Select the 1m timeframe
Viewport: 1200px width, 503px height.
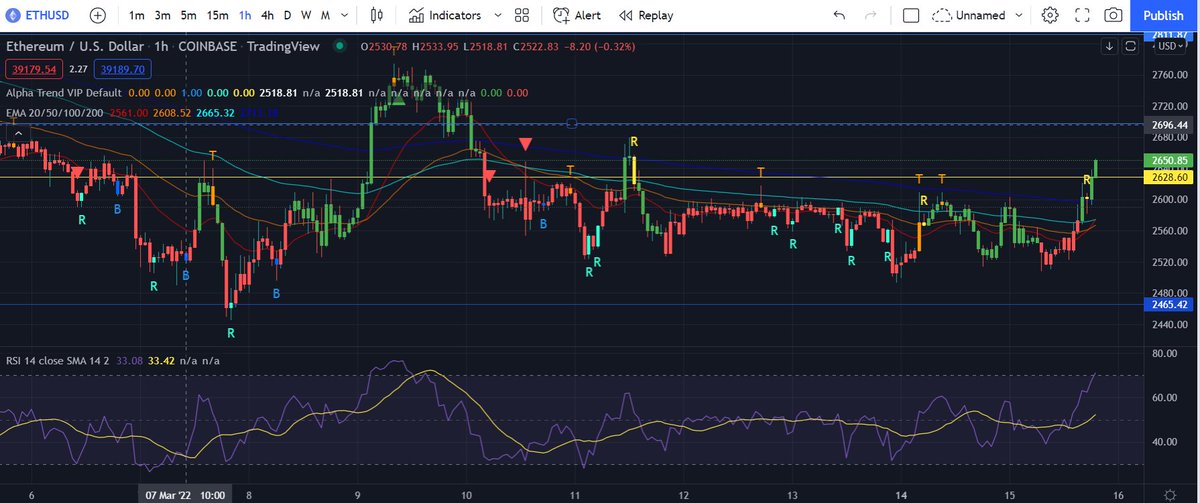click(137, 15)
